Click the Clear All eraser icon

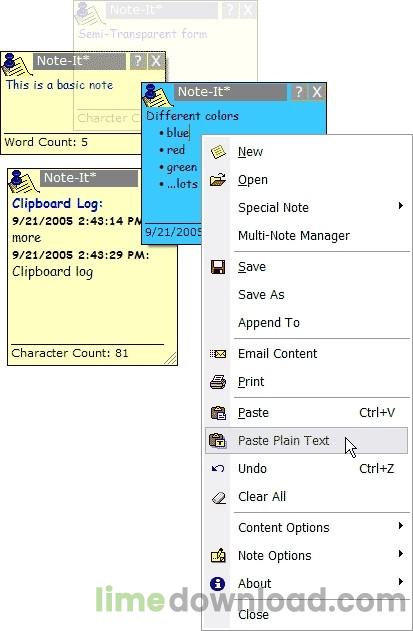pos(219,497)
